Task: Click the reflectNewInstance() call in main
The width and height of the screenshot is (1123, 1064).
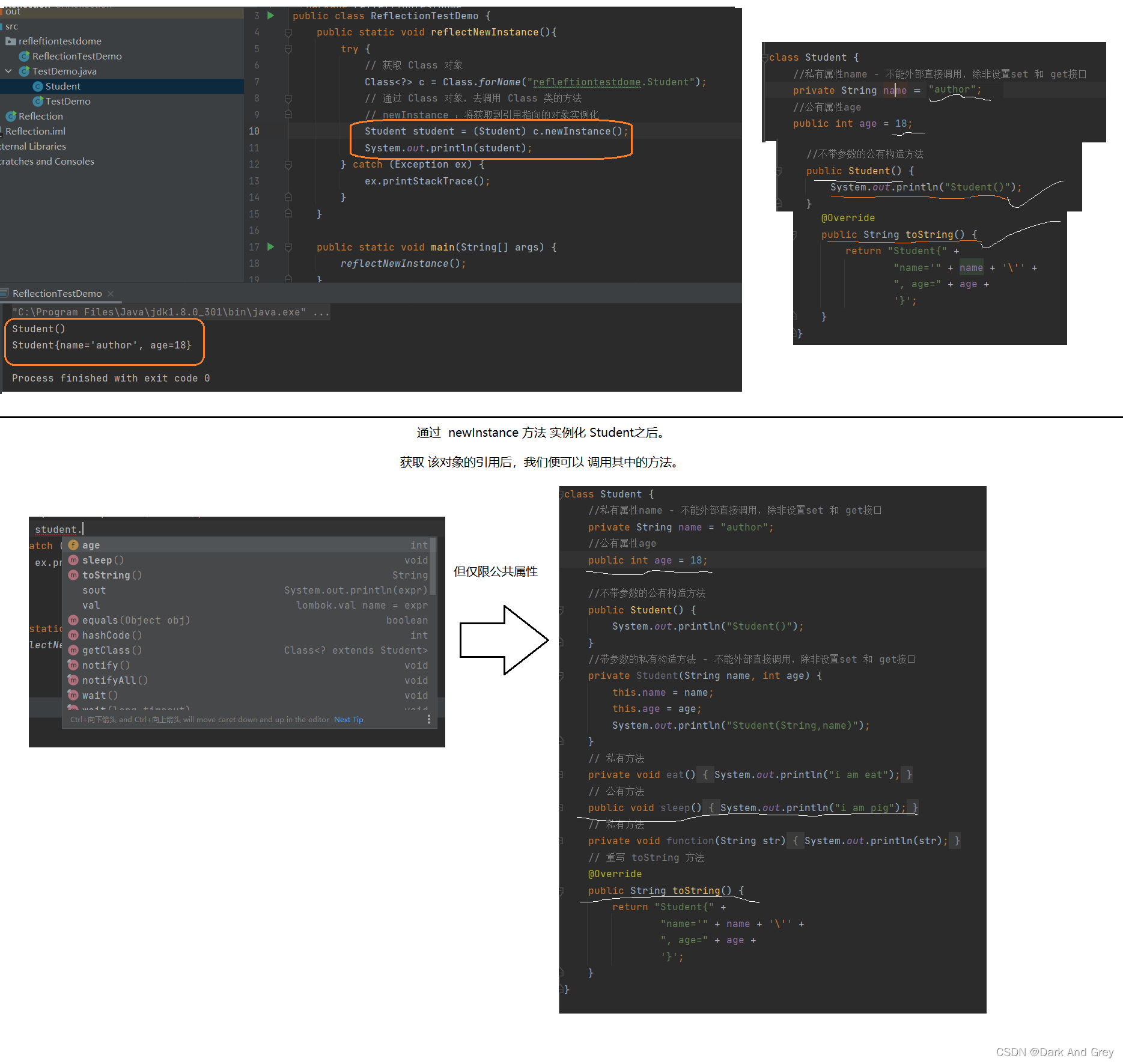Action: coord(403,263)
